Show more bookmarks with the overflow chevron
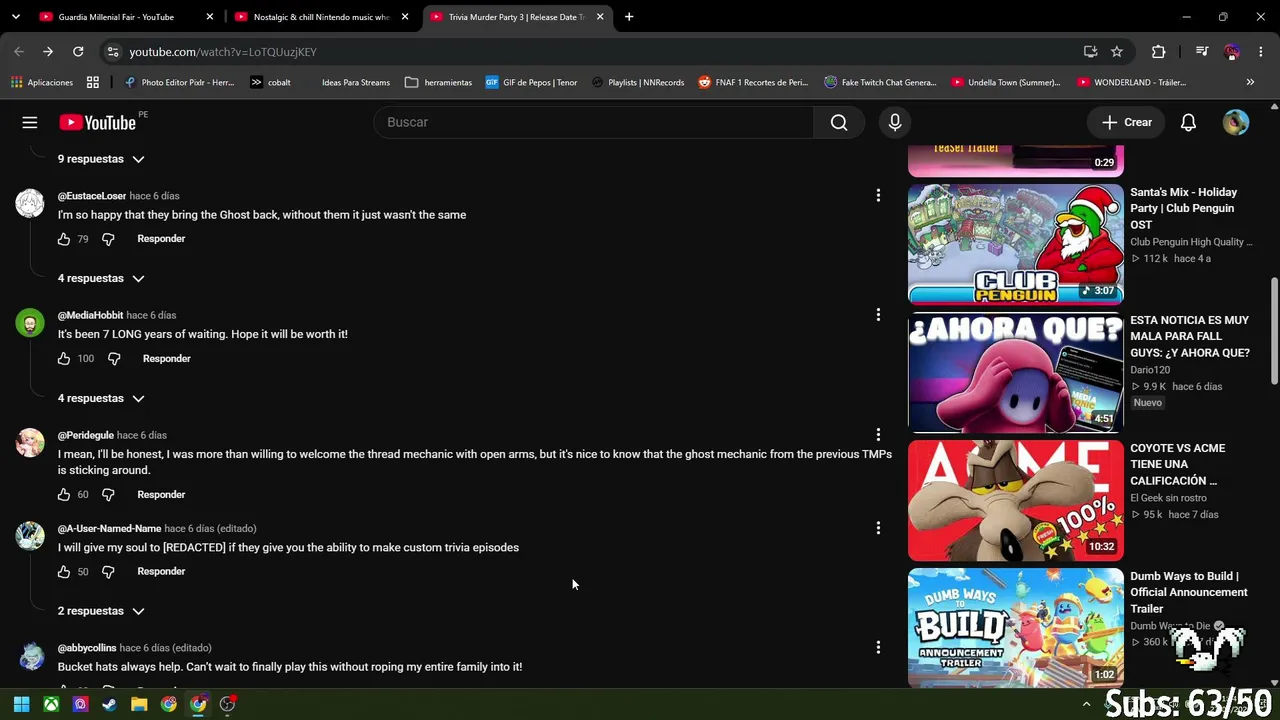1280x720 pixels. coord(1250,82)
